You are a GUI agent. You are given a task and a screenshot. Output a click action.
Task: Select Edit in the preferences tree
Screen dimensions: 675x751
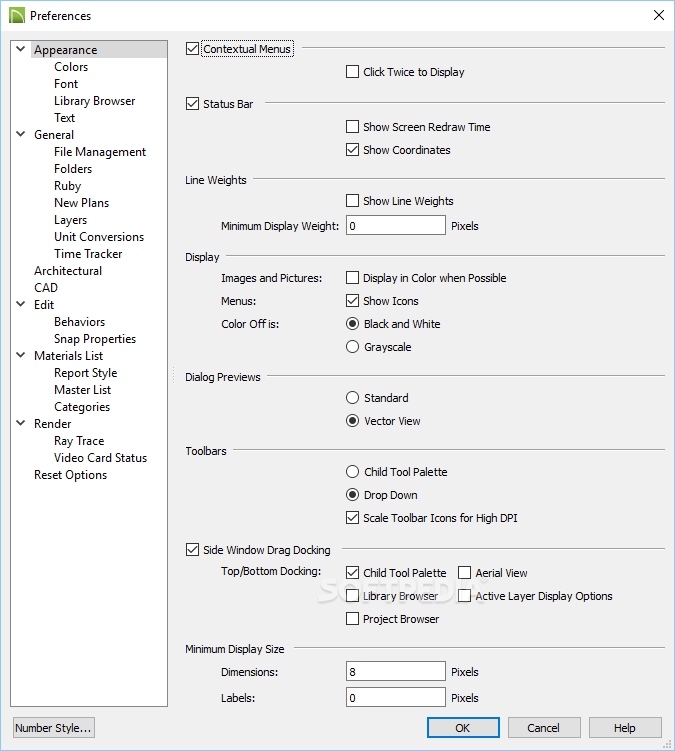pyautogui.click(x=44, y=305)
